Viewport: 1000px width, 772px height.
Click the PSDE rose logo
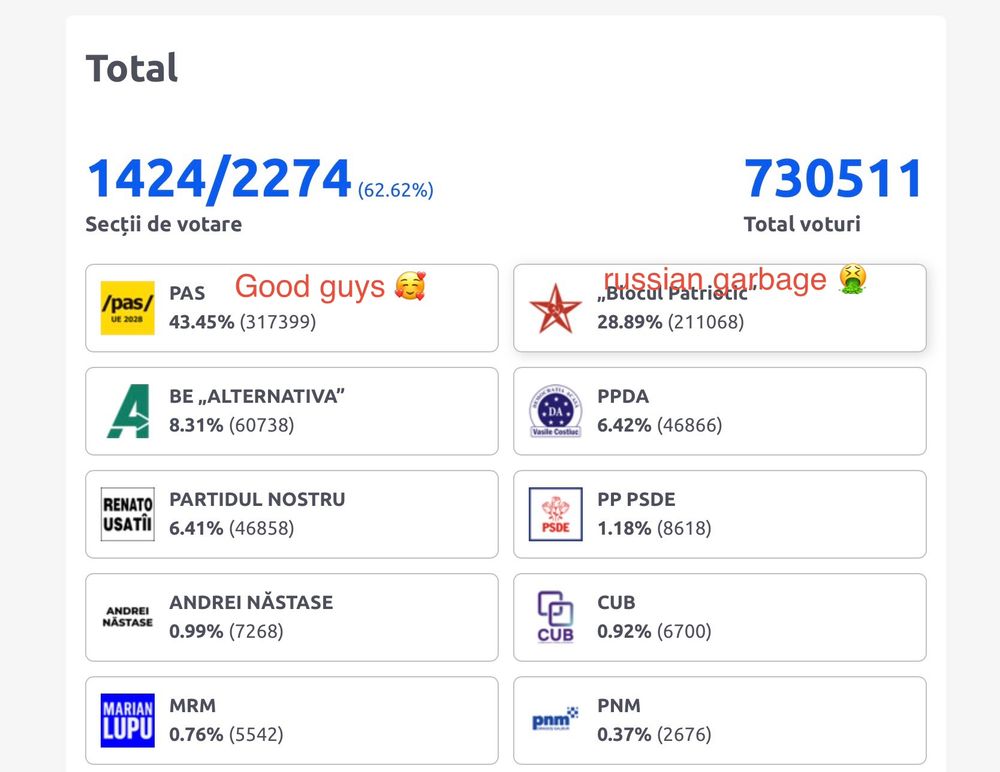[x=555, y=514]
